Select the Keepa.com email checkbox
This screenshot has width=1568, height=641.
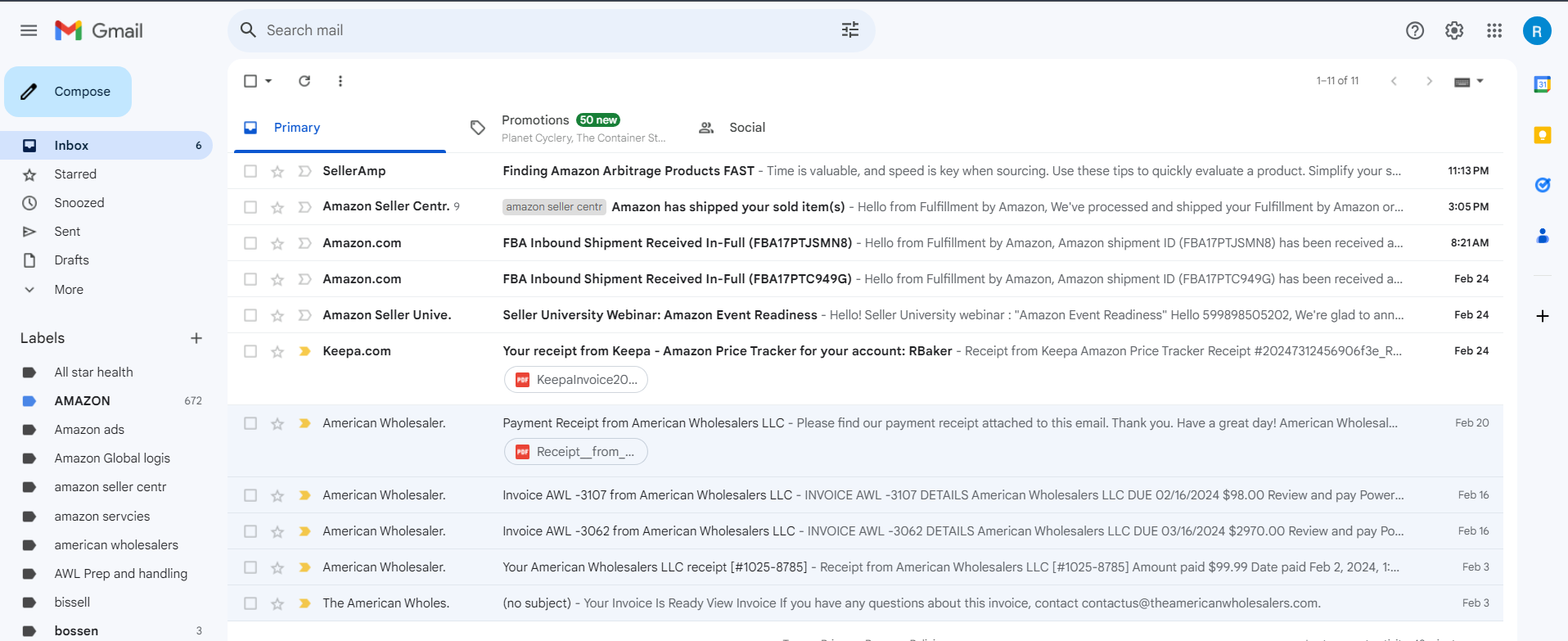pos(250,351)
